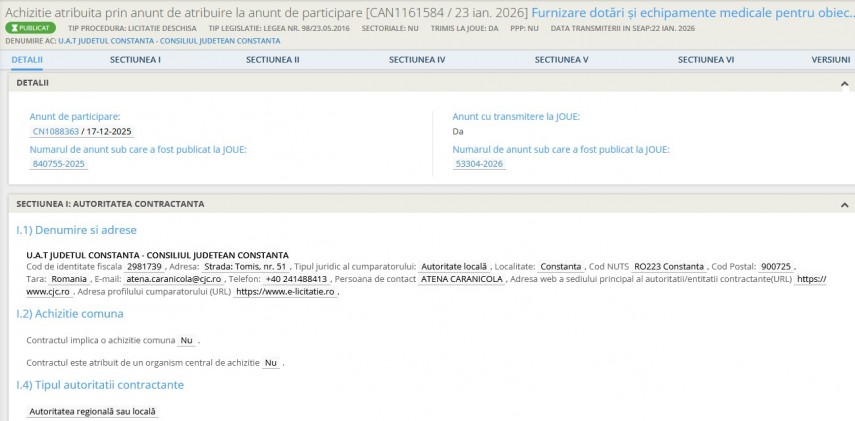Image resolution: width=855 pixels, height=421 pixels.
Task: Collapse the Sectiunea I: Autoritatea Contractanta panel
Action: (x=844, y=204)
